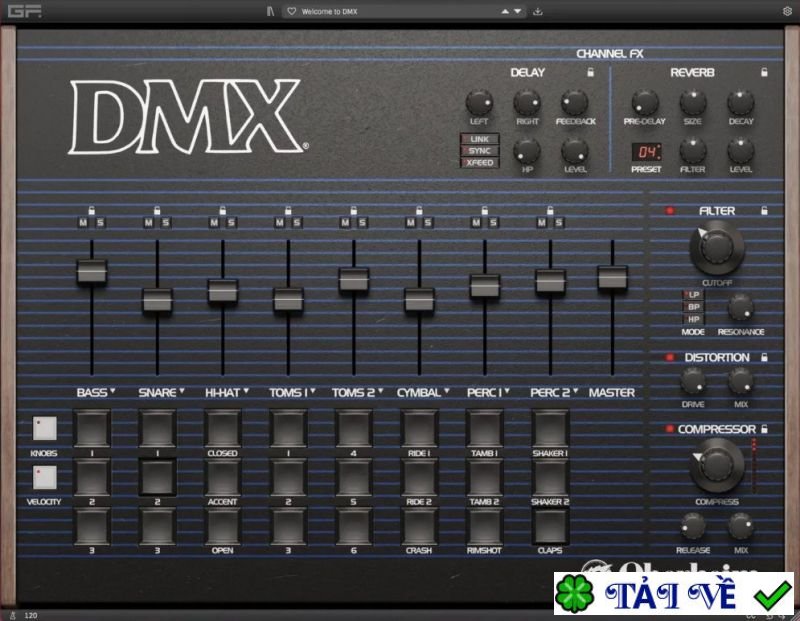Screen dimensions: 800x621
Task: Click the metronome tempo icon
Action: click(13, 615)
